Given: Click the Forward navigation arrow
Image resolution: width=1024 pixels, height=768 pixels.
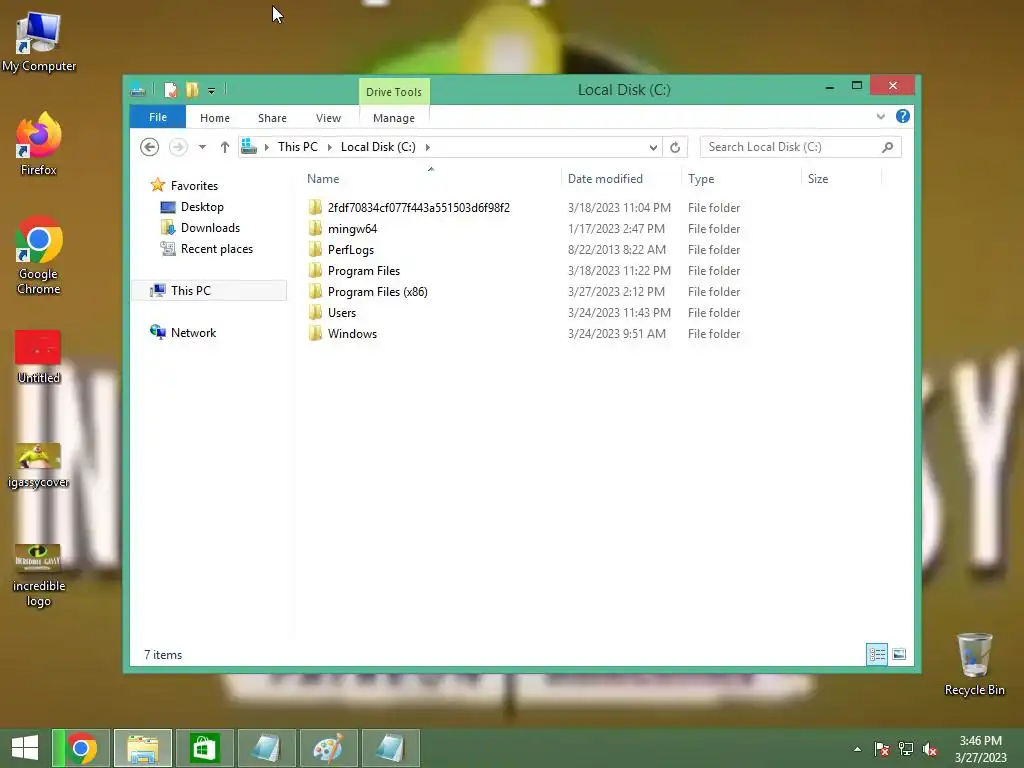Looking at the screenshot, I should point(178,147).
